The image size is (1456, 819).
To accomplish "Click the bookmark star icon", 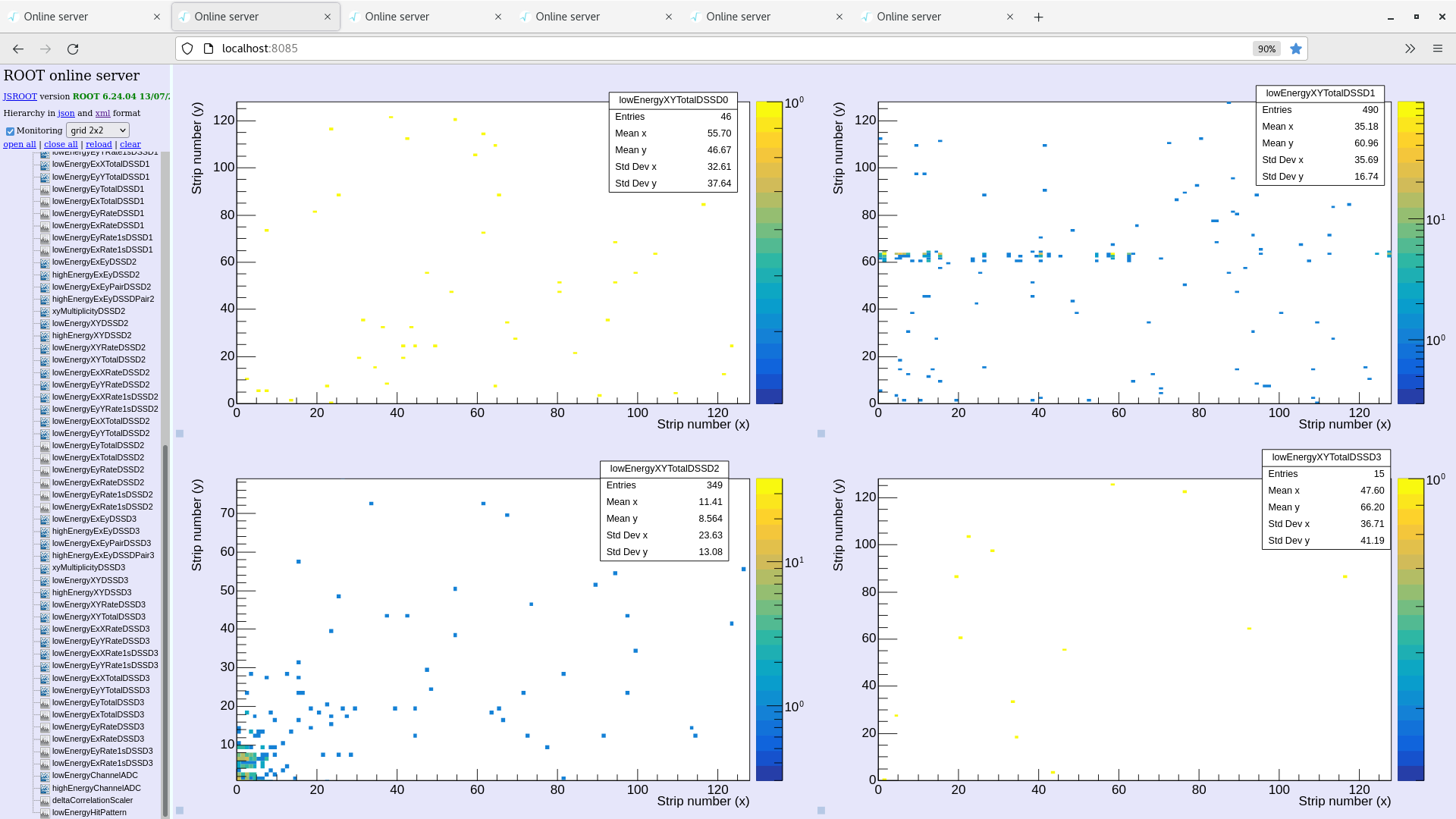I will click(1296, 49).
